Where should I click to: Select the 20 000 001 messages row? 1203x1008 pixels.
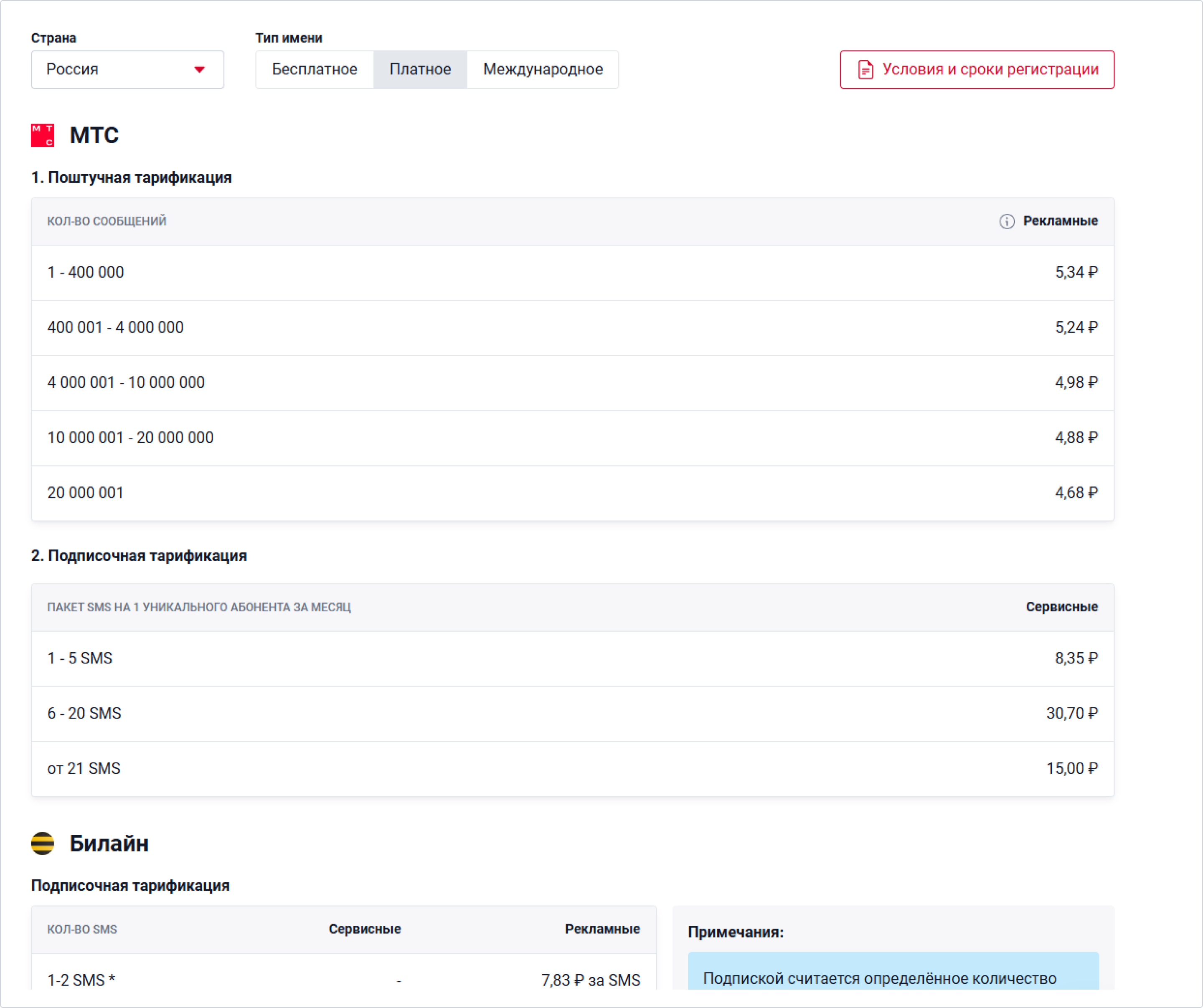click(573, 493)
